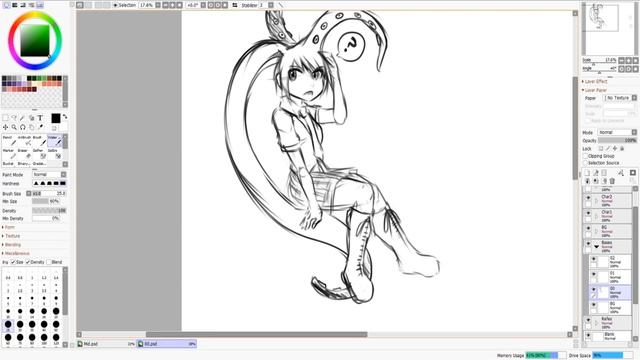640x360 pixels.
Task: Adjust the Brush Size slider
Action: tap(49, 193)
